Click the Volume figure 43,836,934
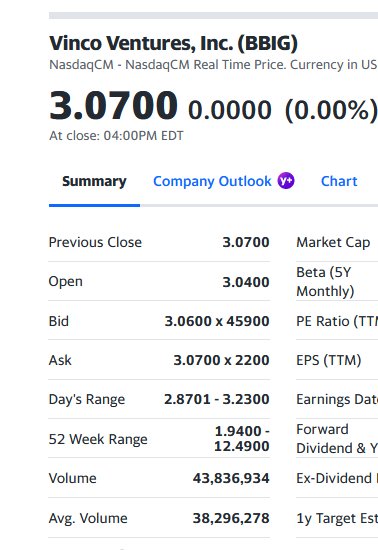The image size is (378, 550). [x=231, y=478]
